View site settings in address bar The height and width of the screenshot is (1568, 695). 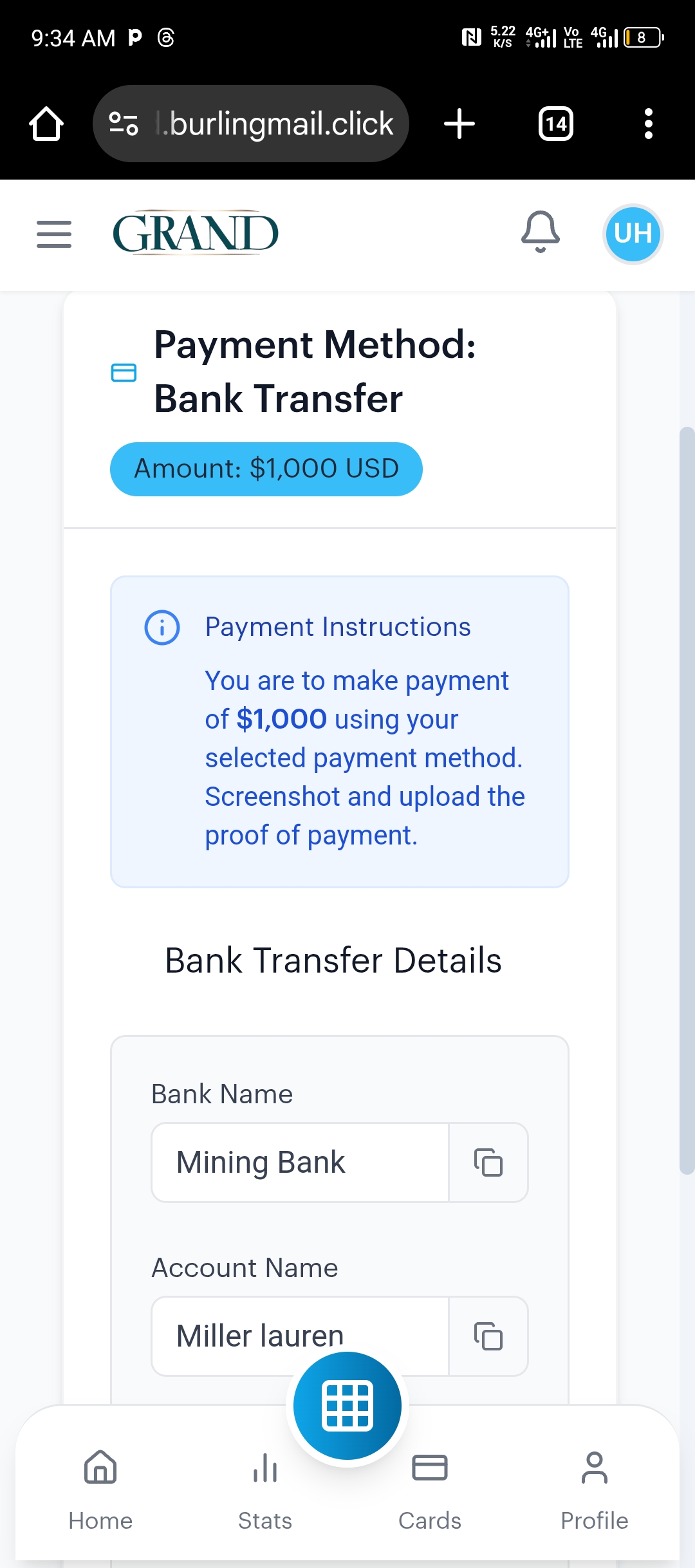[x=124, y=124]
